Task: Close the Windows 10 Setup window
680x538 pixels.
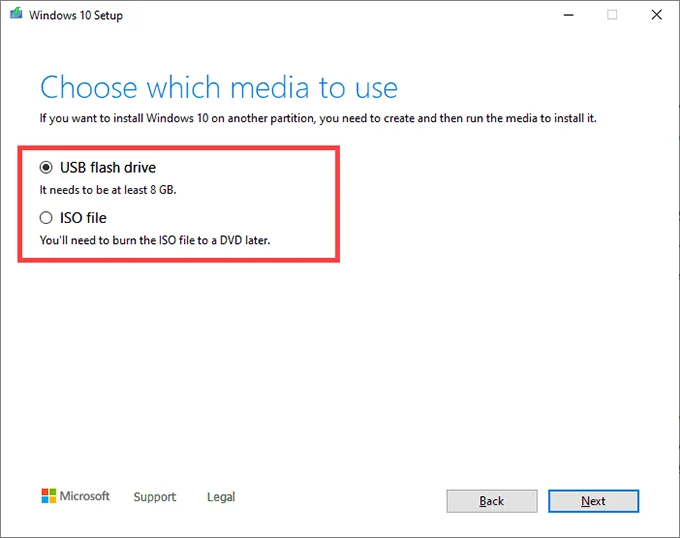Action: (656, 15)
